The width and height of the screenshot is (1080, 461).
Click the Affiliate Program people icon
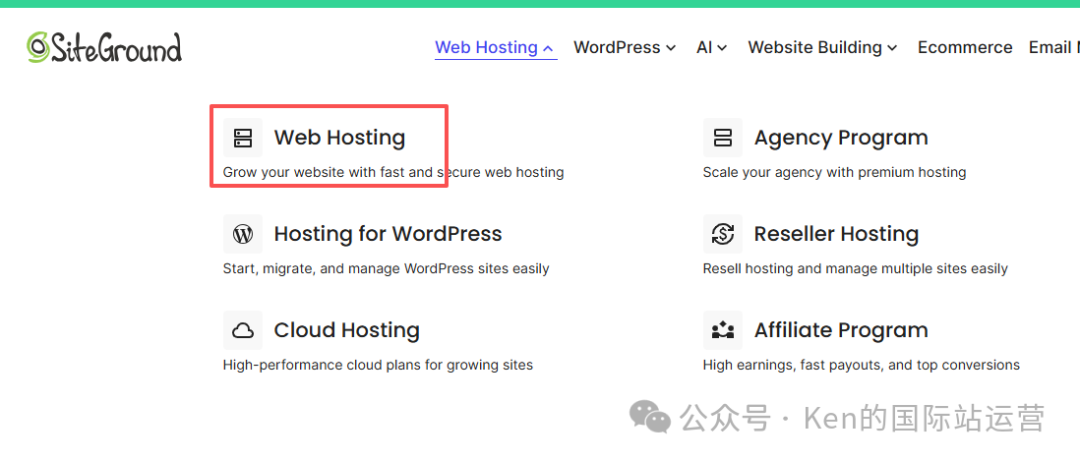click(723, 331)
